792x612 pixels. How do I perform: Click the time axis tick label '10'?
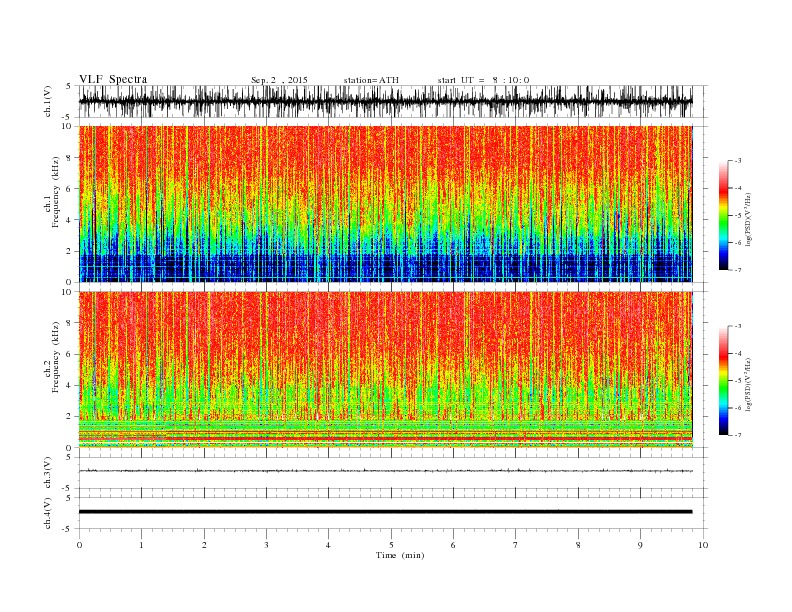click(x=703, y=545)
